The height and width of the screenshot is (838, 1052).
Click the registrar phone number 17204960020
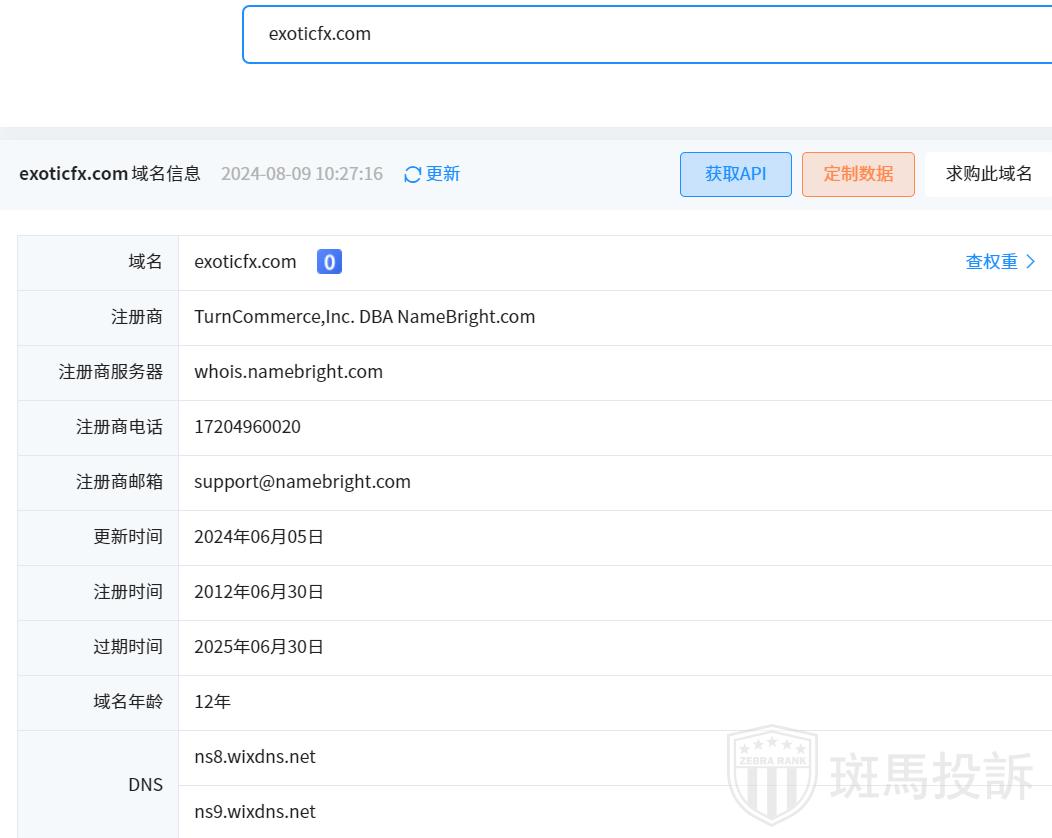click(x=247, y=427)
